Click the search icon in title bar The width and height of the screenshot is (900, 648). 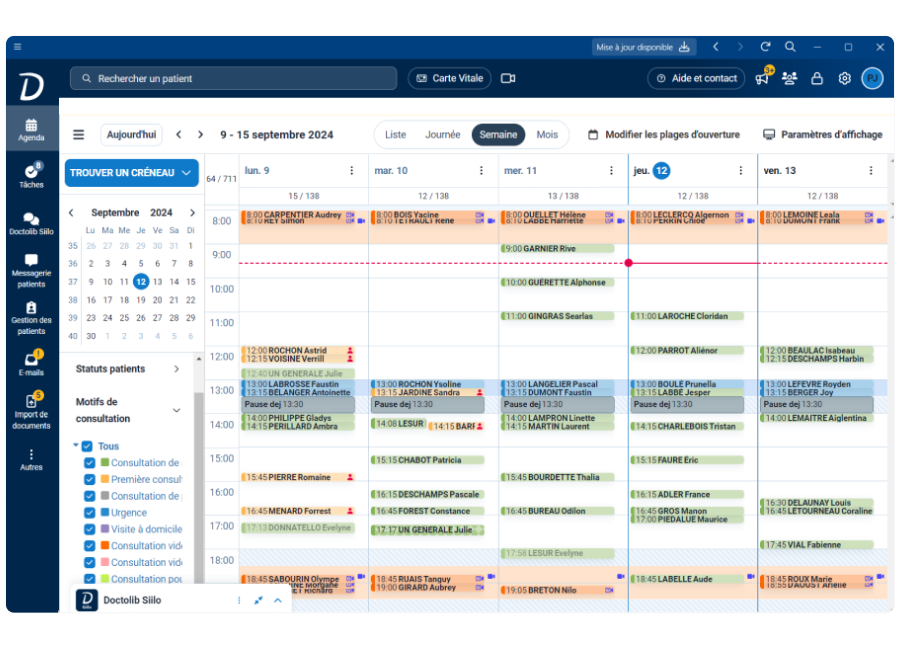(x=790, y=47)
